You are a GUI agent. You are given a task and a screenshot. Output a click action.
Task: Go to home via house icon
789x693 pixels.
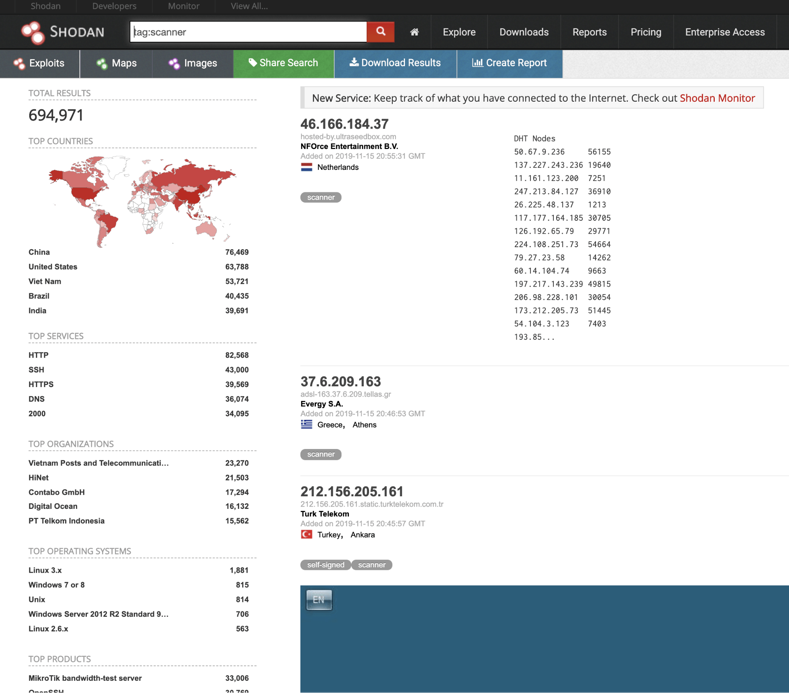(x=414, y=32)
